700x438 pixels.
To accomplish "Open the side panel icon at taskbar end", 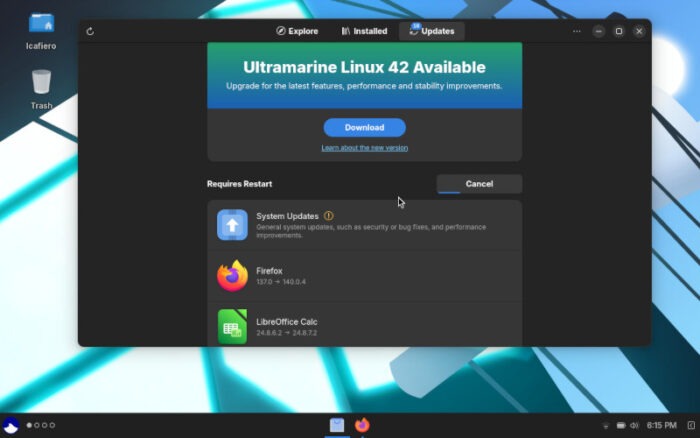I will tap(691, 425).
